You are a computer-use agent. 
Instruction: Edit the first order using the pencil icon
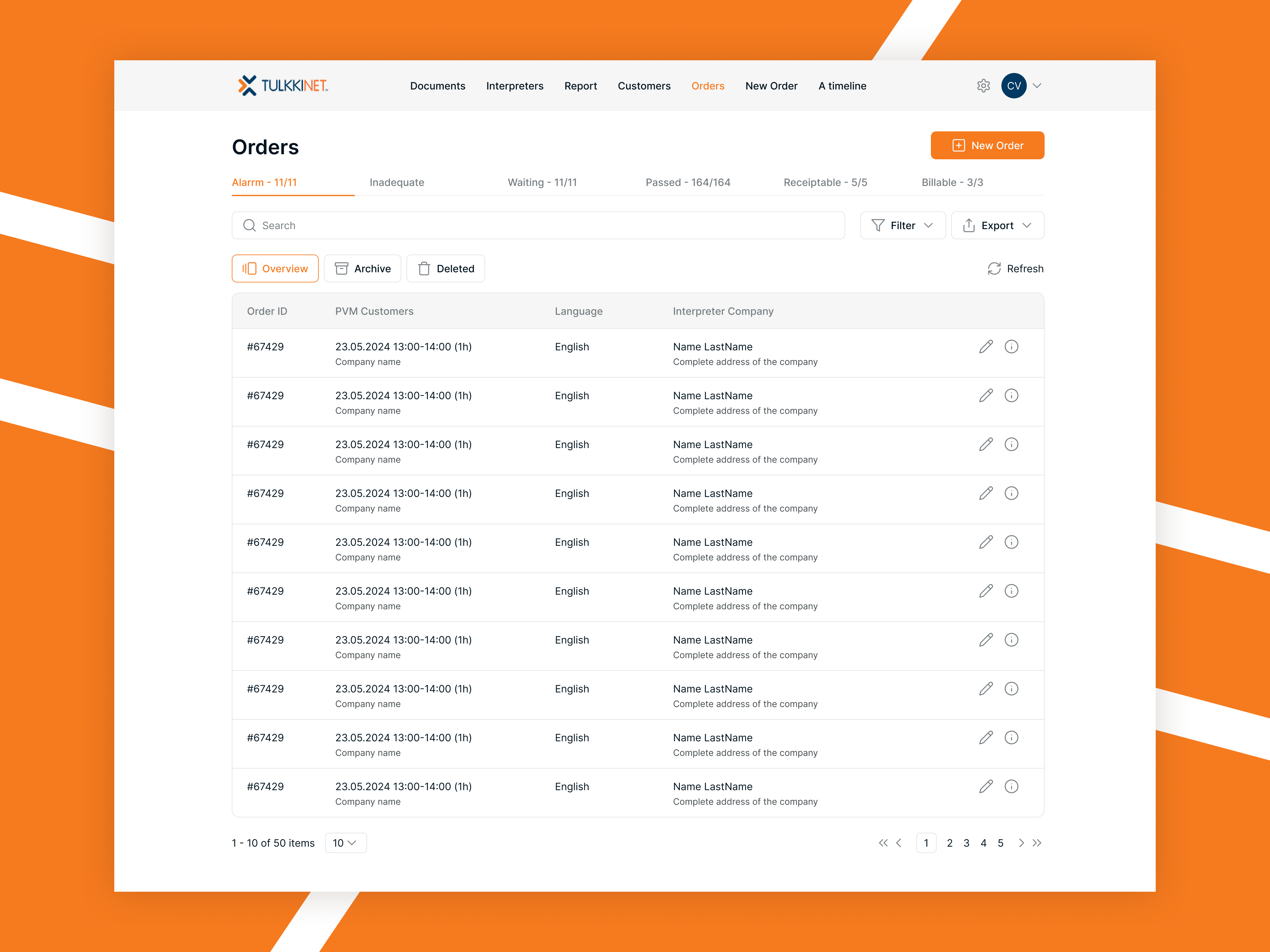[x=986, y=347]
